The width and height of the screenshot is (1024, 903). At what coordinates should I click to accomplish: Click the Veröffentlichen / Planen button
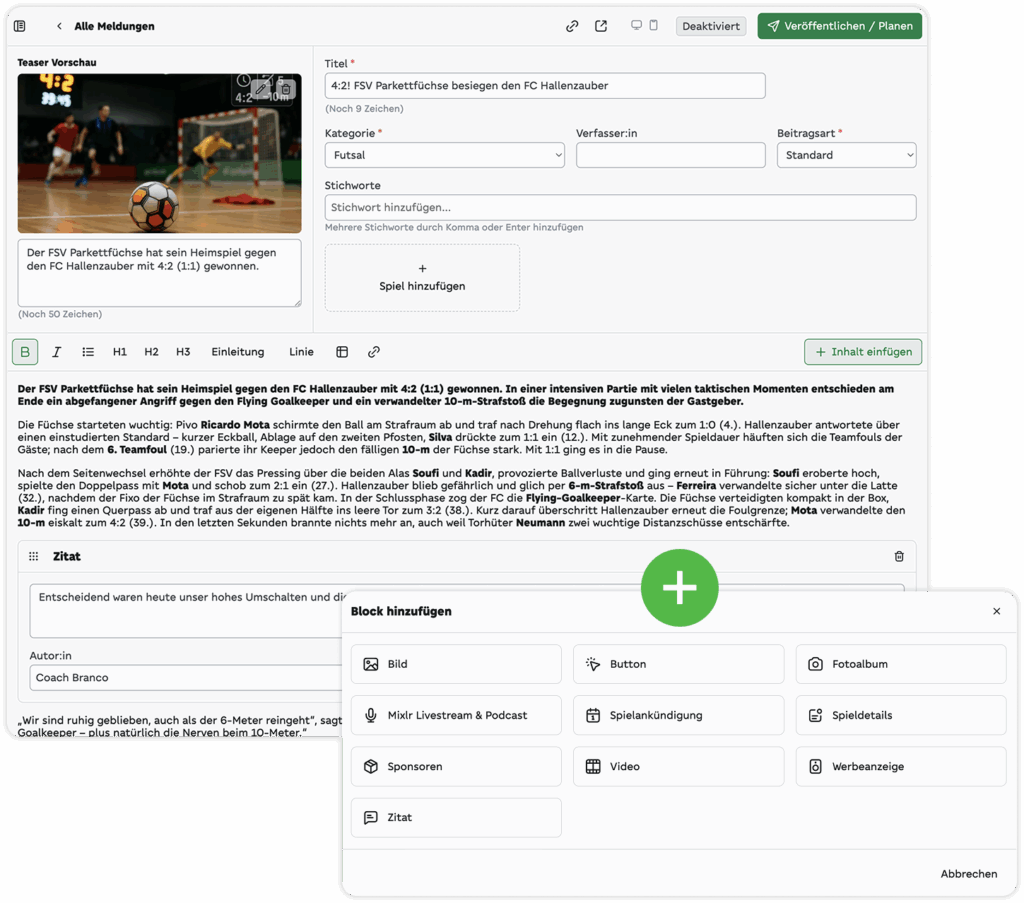pos(839,26)
